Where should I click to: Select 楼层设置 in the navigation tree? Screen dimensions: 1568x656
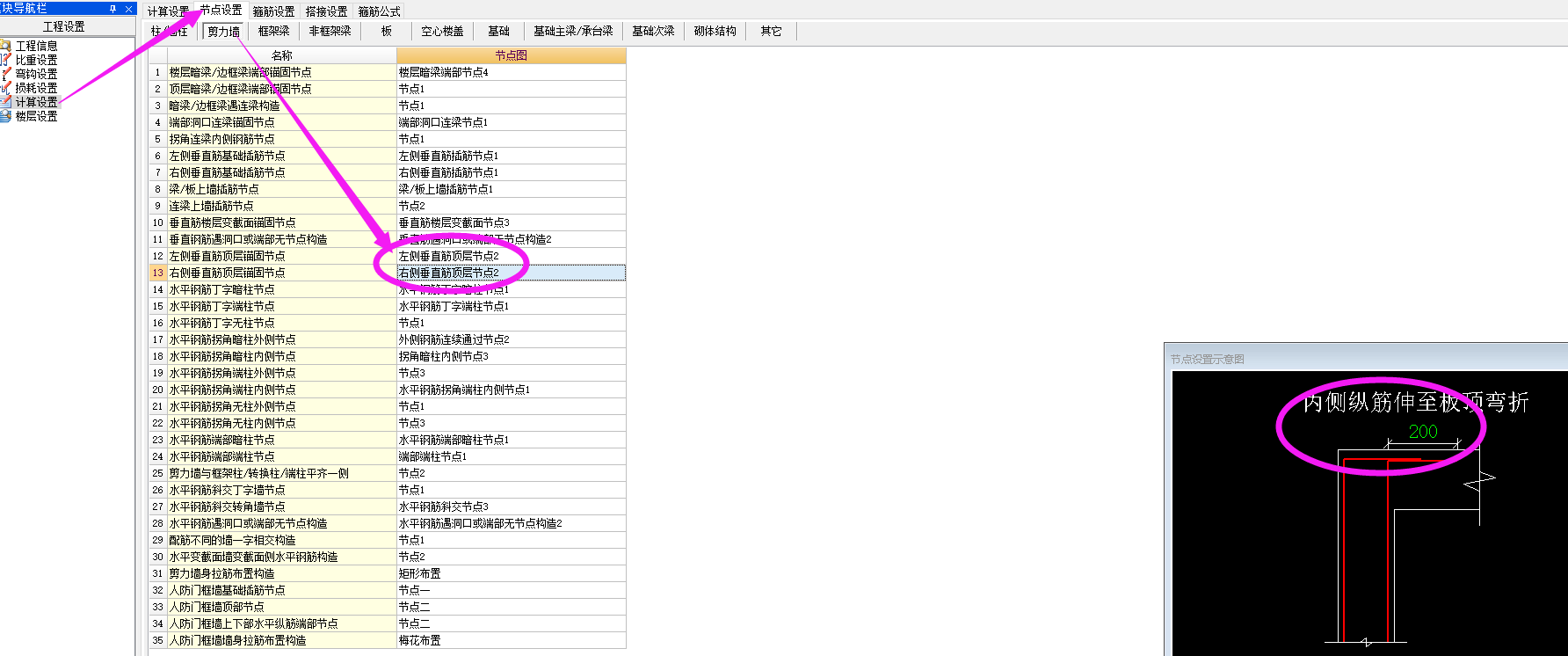pyautogui.click(x=36, y=116)
